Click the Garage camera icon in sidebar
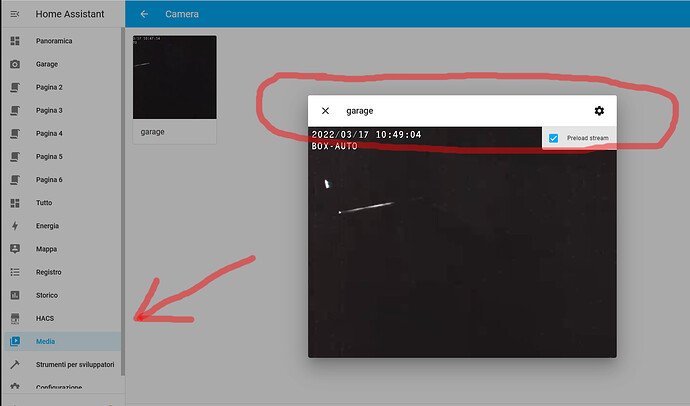The image size is (690, 406). 15,64
